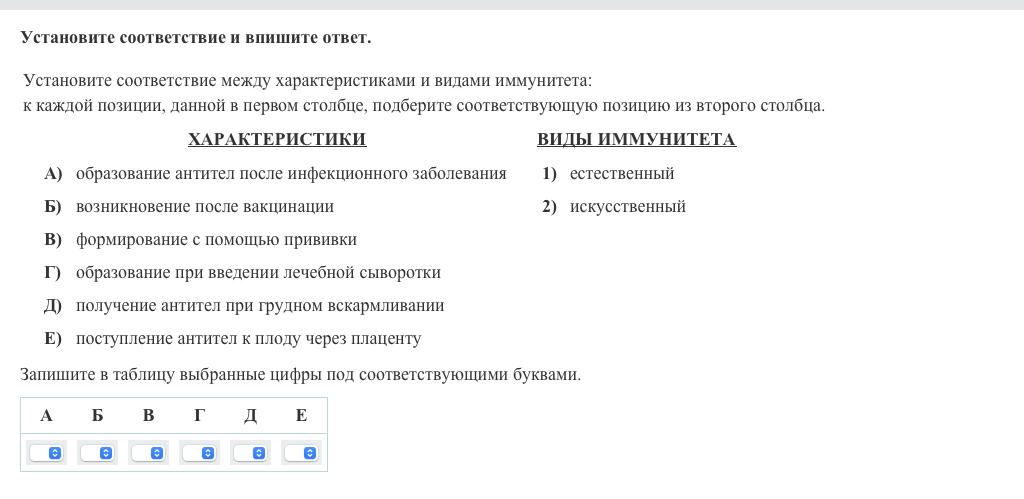
Task: Select option 1 'естественный'
Action: tap(621, 174)
